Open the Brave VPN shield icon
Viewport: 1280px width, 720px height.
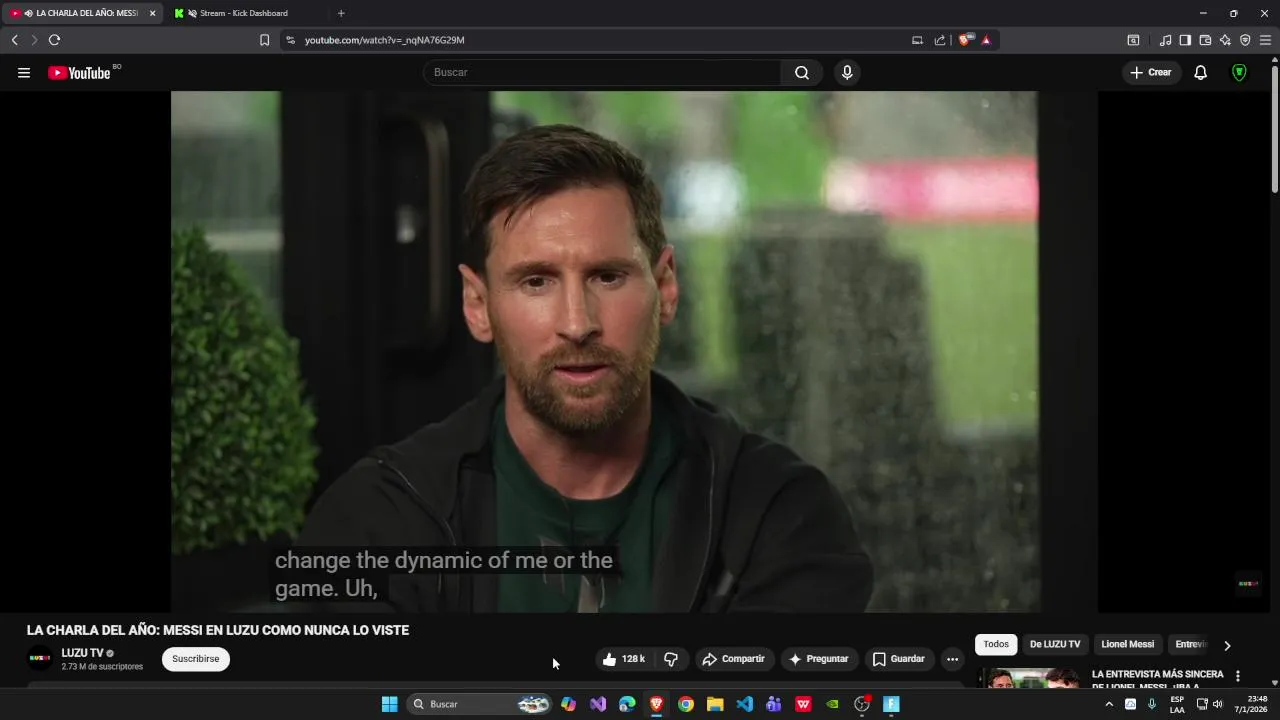point(1245,40)
